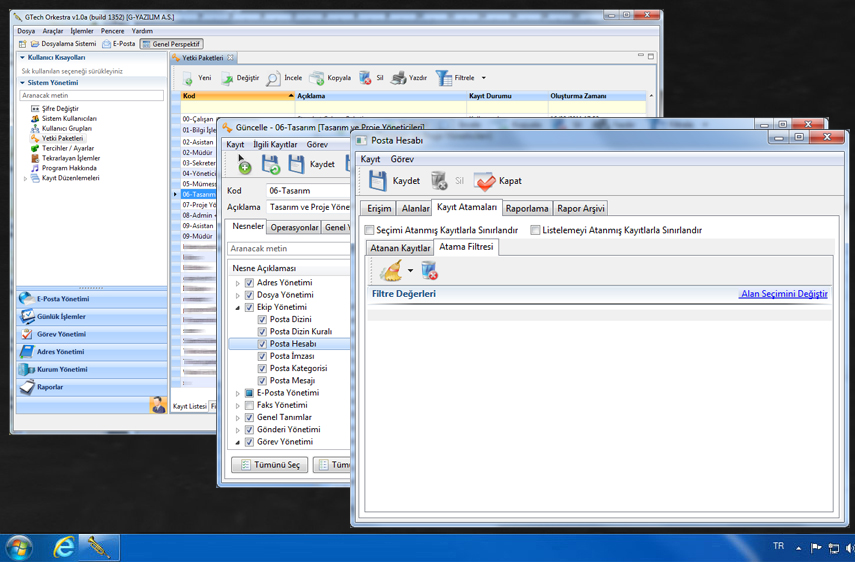The width and height of the screenshot is (855, 562).
Task: Click the Kaydet save icon in Posta Hesabı
Action: [378, 181]
